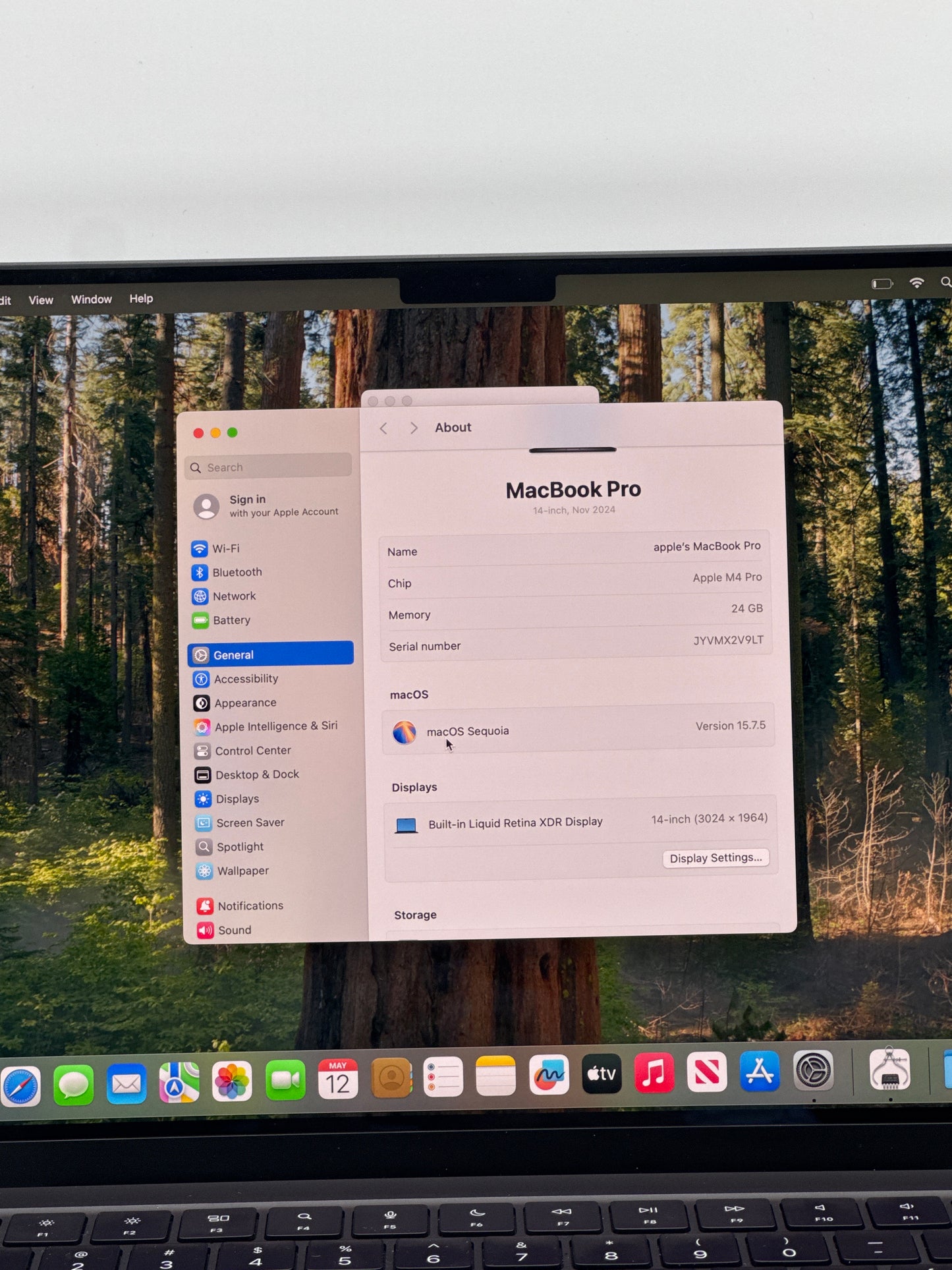Click the Search field in Settings
Screen dimensions: 952x1270
pyautogui.click(x=268, y=467)
